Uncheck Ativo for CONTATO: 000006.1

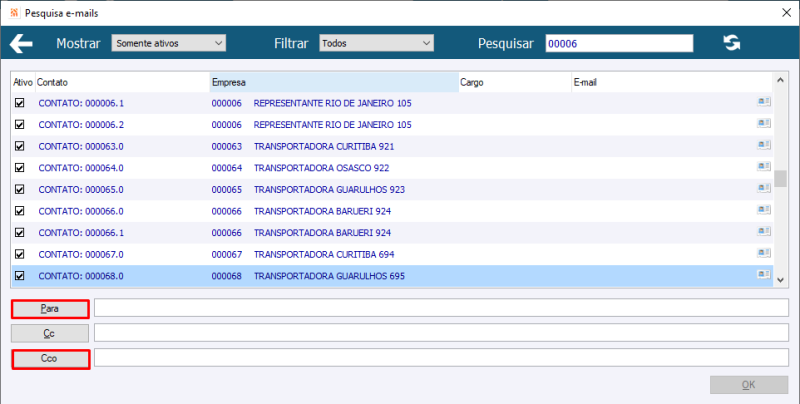pyautogui.click(x=19, y=103)
